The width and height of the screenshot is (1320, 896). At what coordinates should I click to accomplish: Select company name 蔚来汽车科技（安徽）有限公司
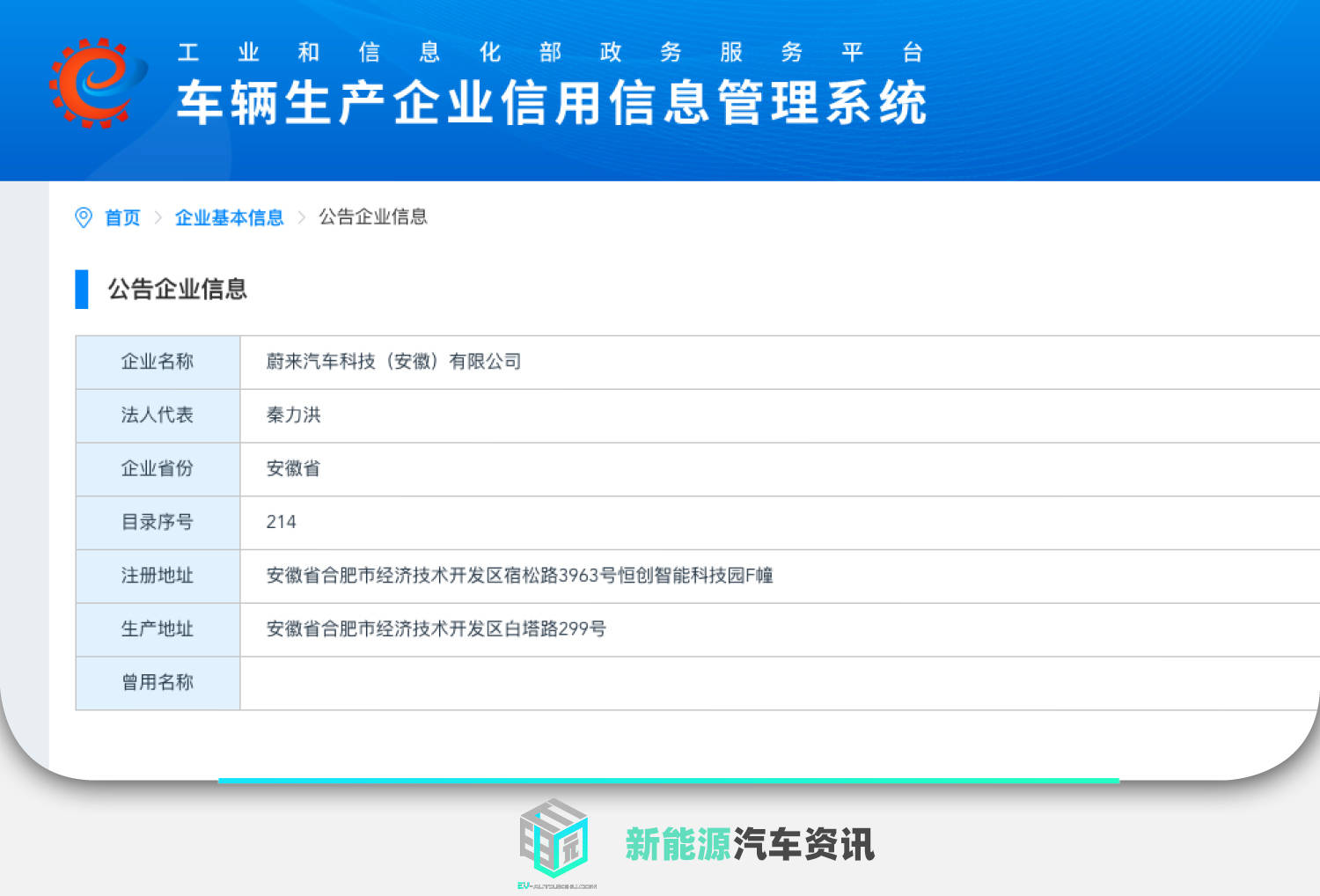393,362
